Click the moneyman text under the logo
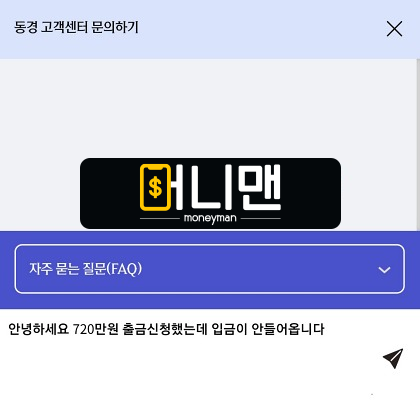The width and height of the screenshot is (420, 400). 210,218
